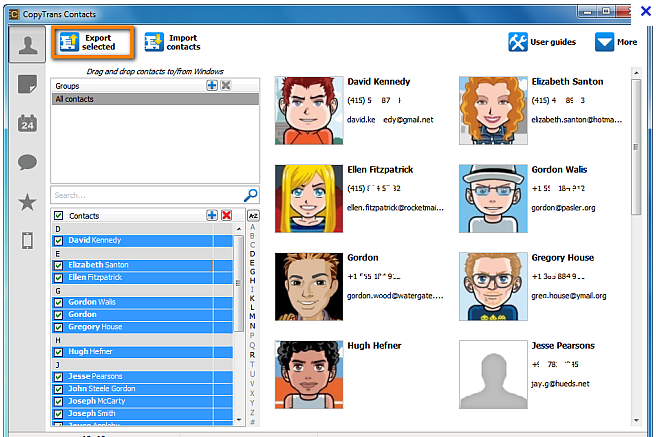The width and height of the screenshot is (656, 437).
Task: Toggle A-Z sort order button
Action: coord(253,216)
